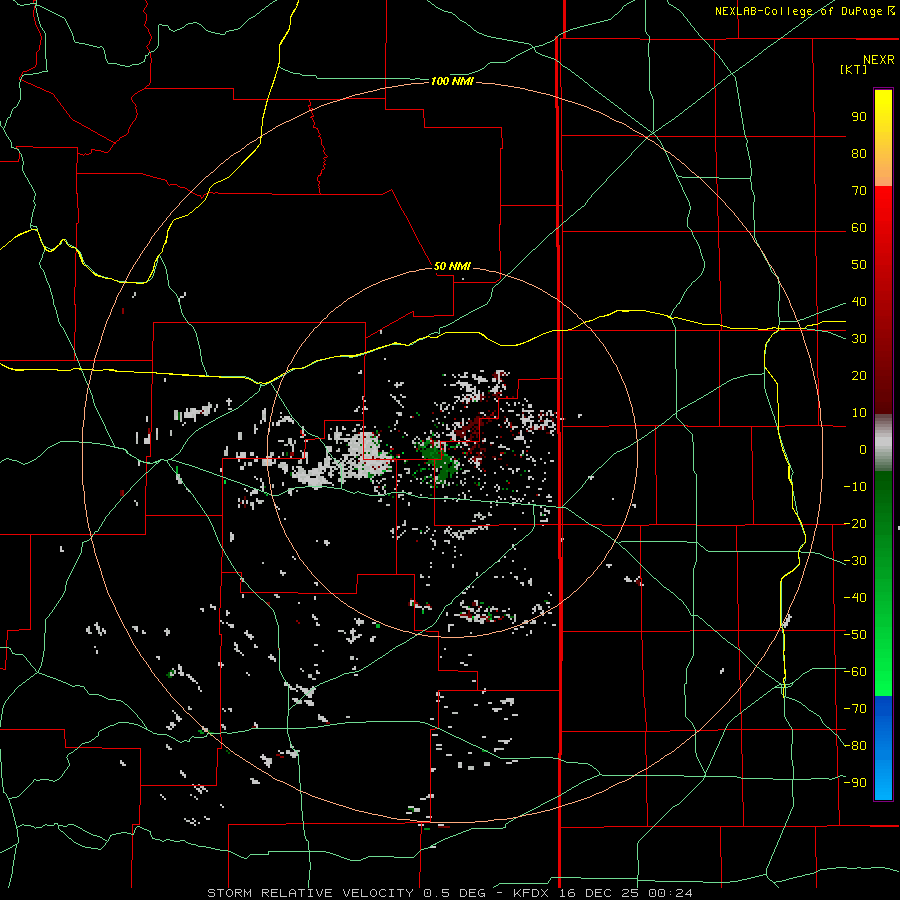The height and width of the screenshot is (900, 900).
Task: Click the STORM RELATIVE VELOCITY caption text
Action: point(310,893)
